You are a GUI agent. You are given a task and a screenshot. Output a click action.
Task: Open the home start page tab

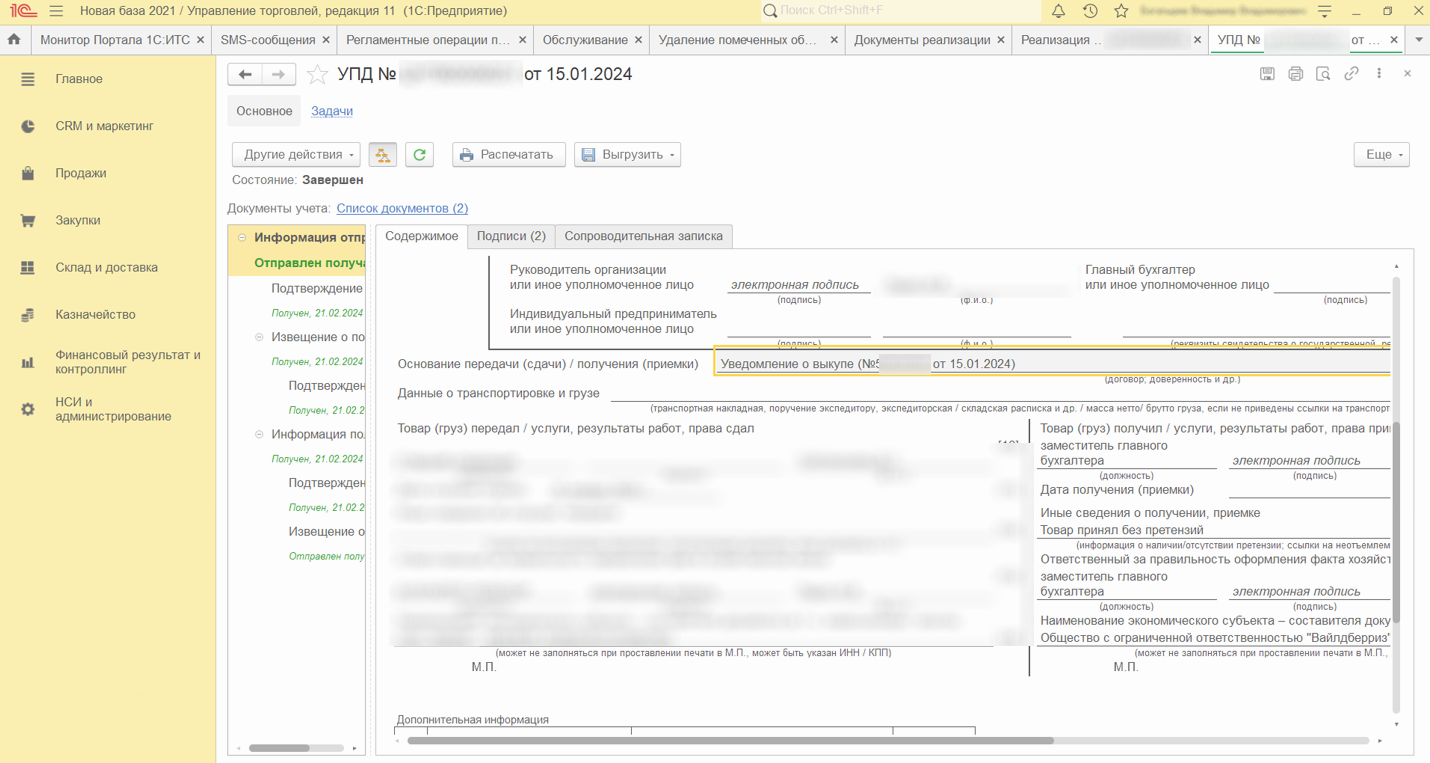coord(14,40)
